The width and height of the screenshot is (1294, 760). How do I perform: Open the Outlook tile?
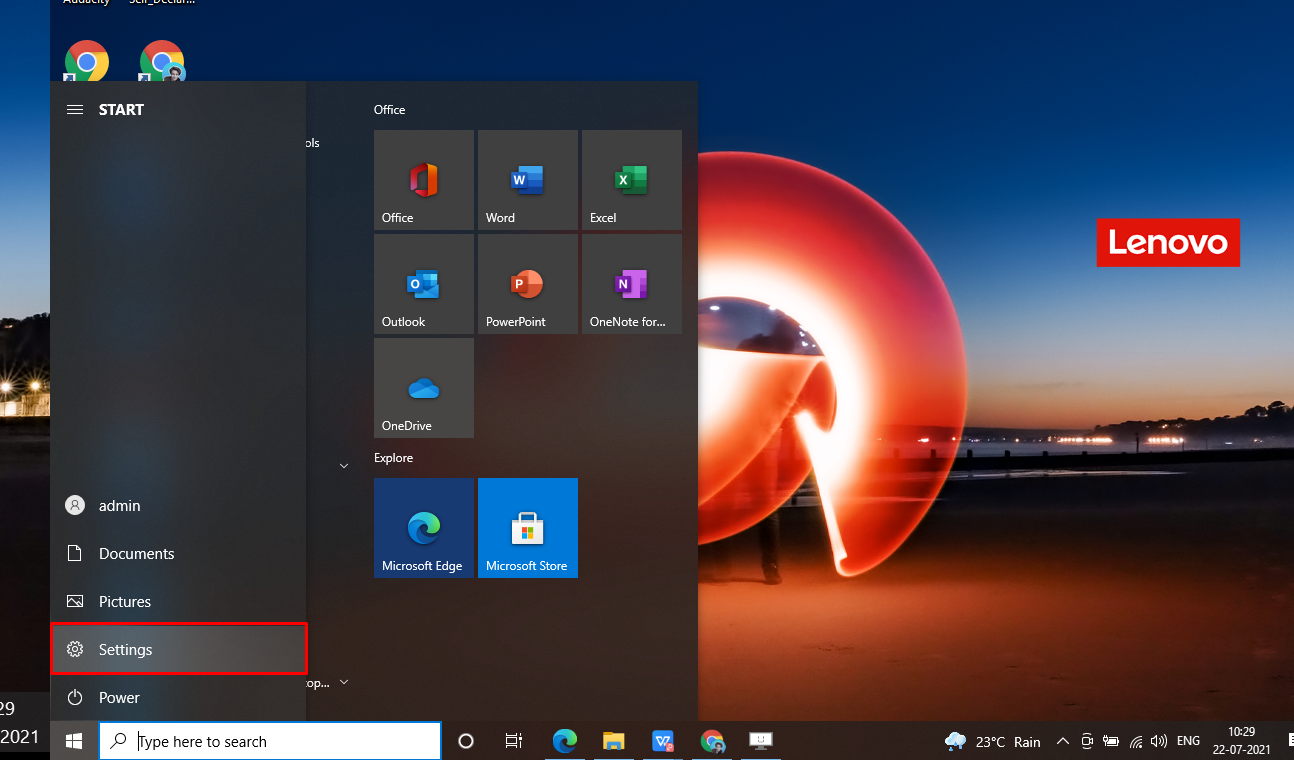tap(423, 284)
